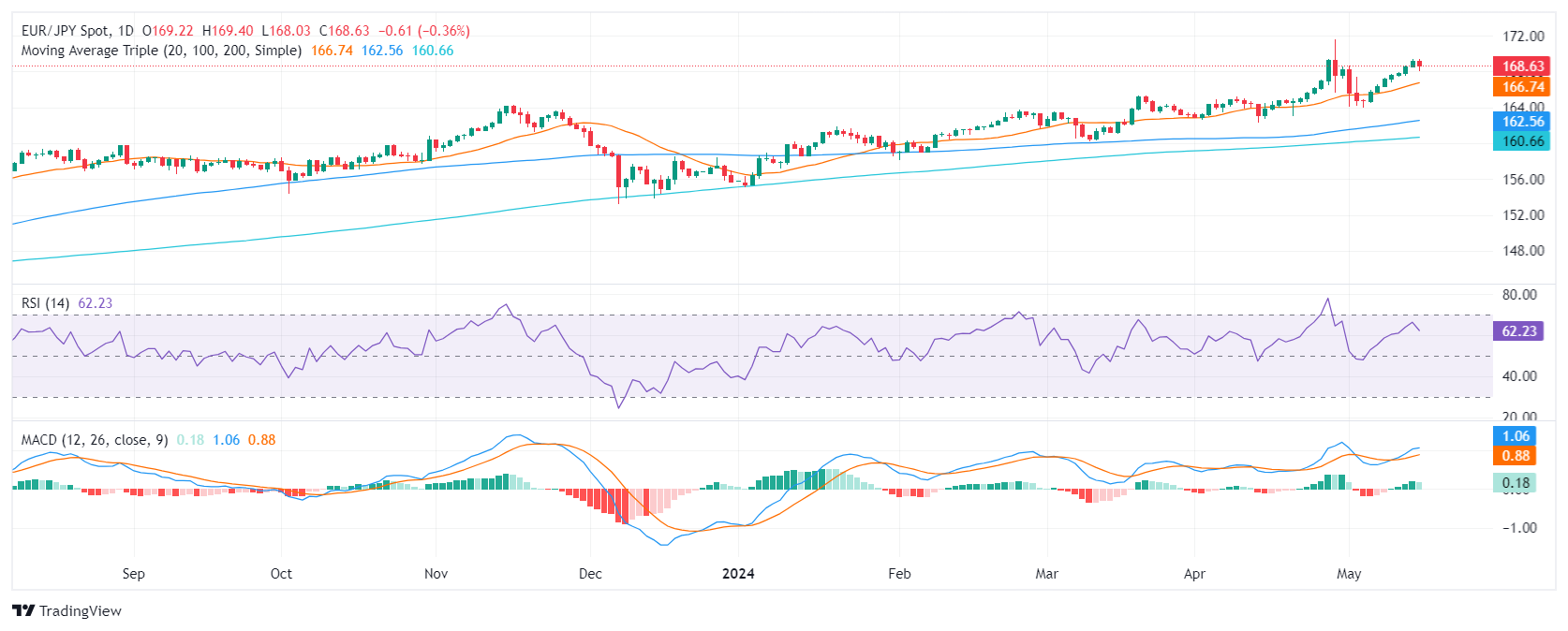Click the EUR/JPY Spot chart title
Image resolution: width=1568 pixels, height=631 pixels.
tap(65, 31)
